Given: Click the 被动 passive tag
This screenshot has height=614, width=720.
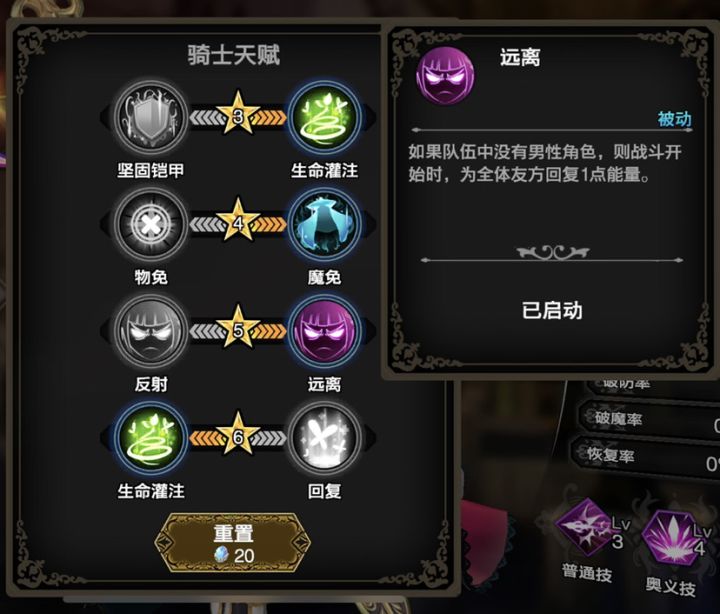Looking at the screenshot, I should click(675, 119).
